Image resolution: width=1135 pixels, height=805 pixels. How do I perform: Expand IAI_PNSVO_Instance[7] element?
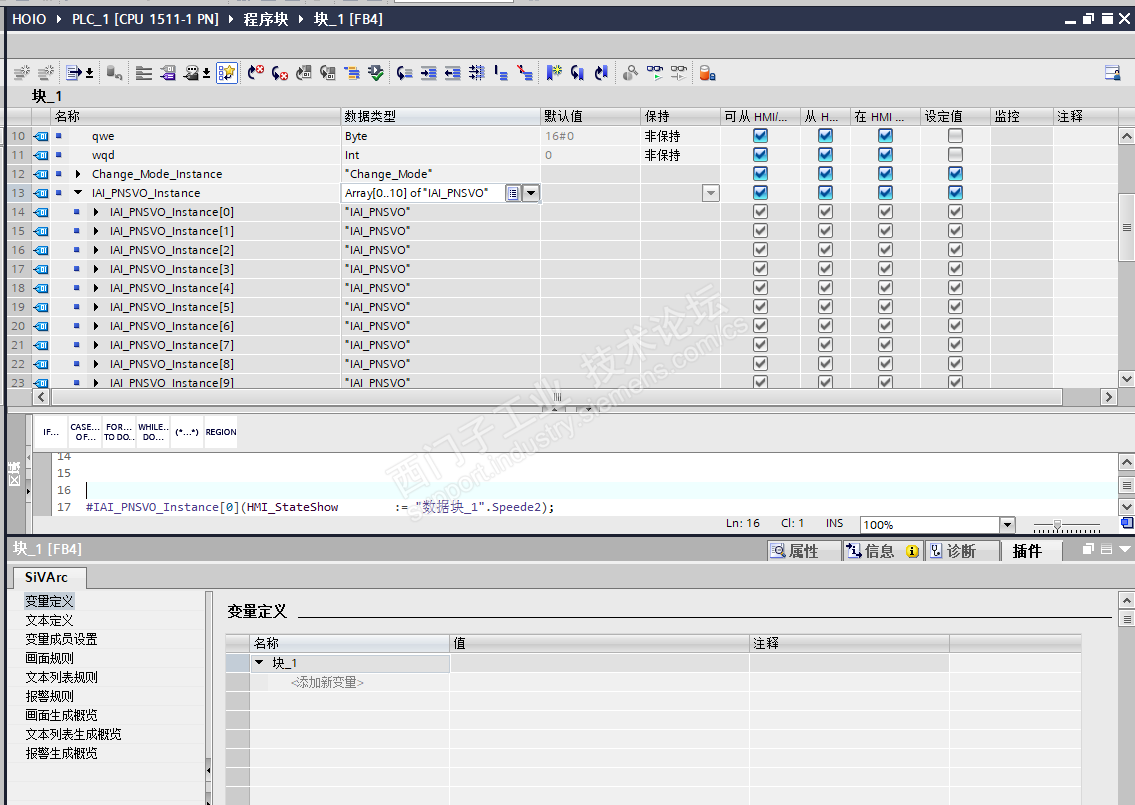click(96, 345)
